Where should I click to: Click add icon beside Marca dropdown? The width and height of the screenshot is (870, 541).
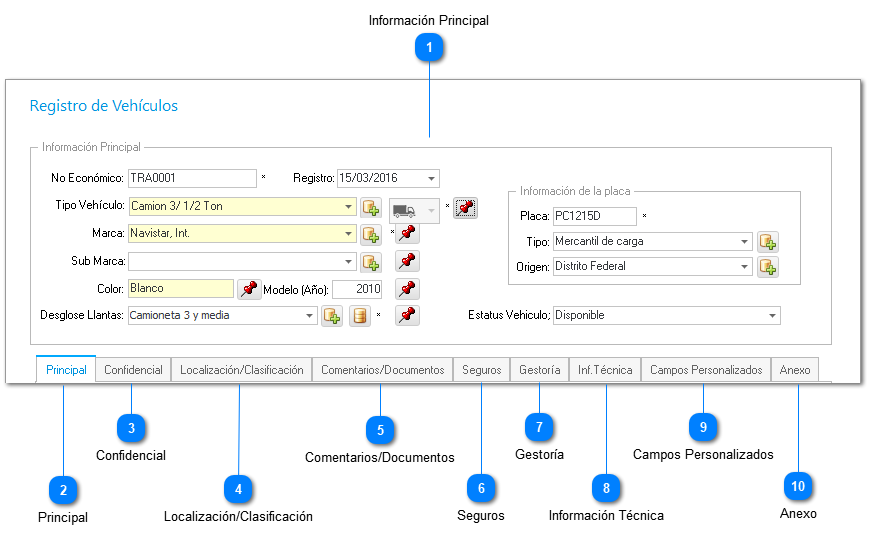(x=371, y=234)
